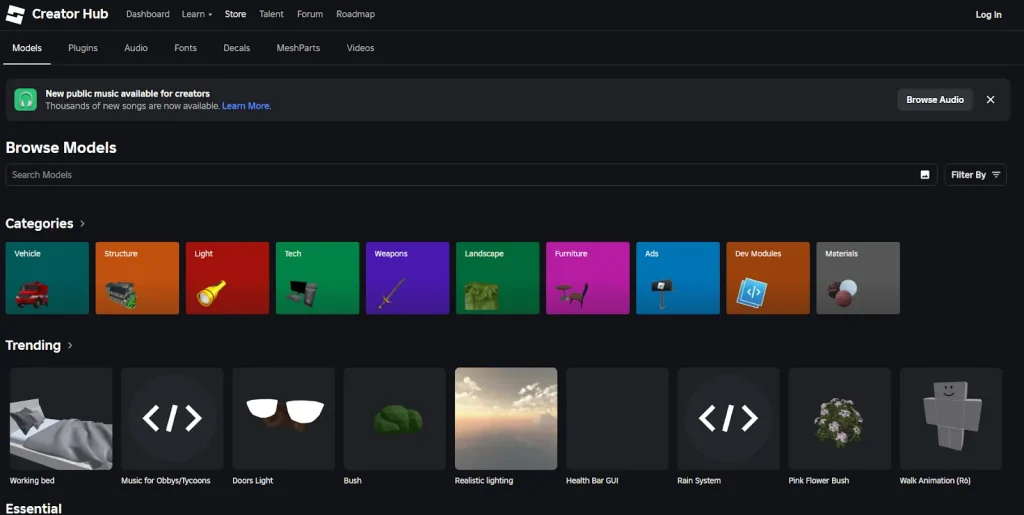Click the Rain System label text

pos(699,480)
